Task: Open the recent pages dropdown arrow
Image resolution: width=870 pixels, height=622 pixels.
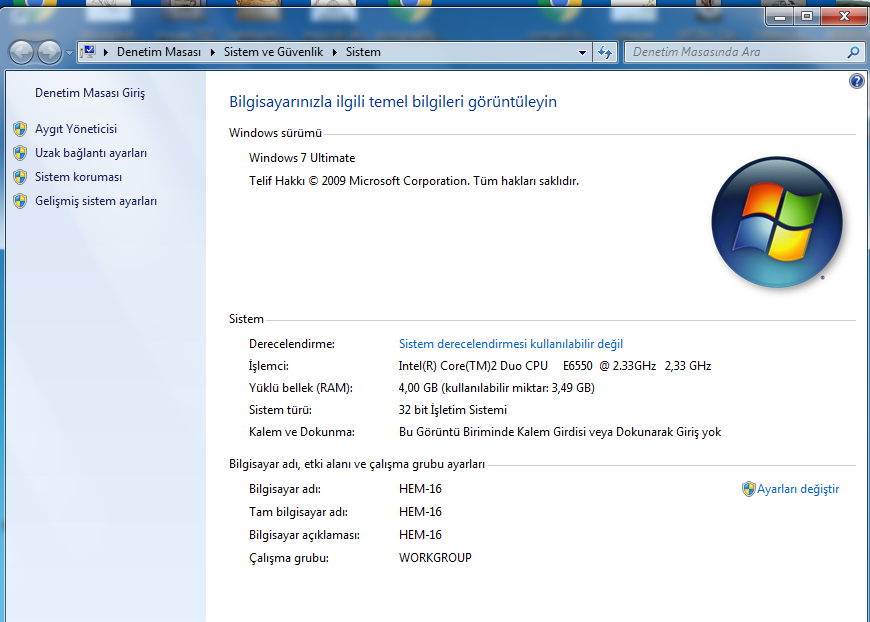Action: pos(69,53)
